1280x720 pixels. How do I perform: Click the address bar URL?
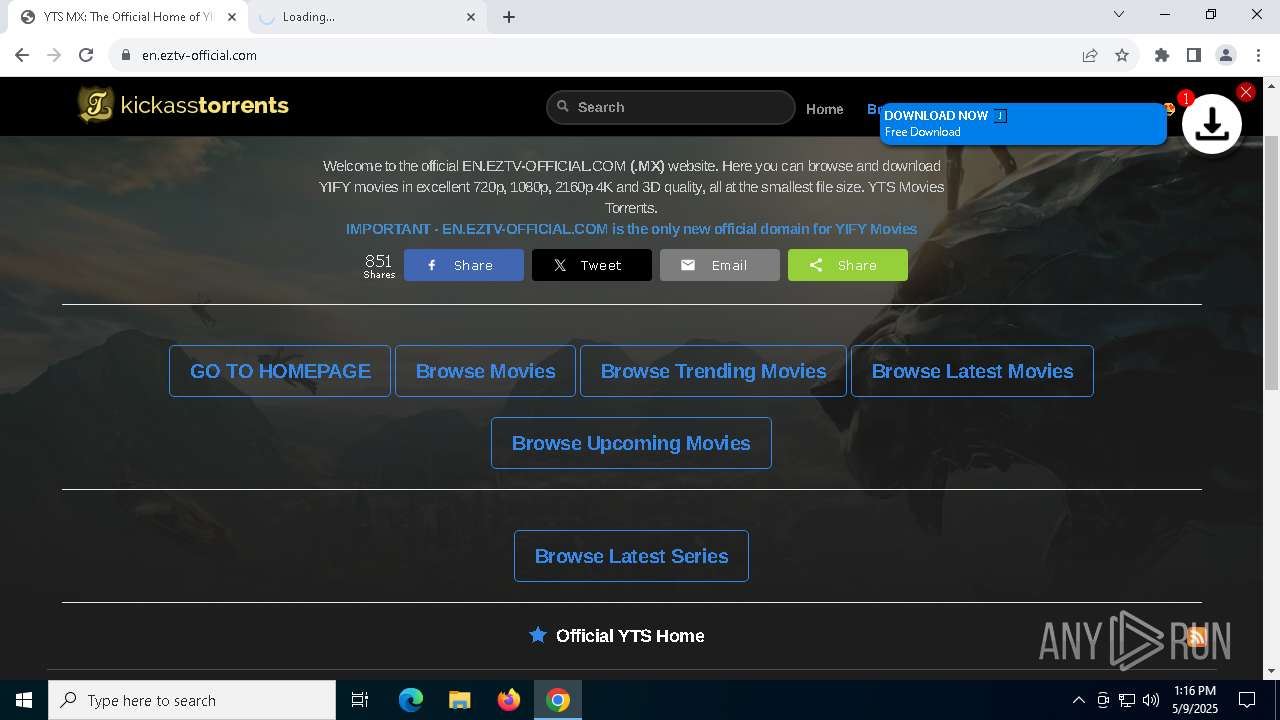click(x=199, y=55)
